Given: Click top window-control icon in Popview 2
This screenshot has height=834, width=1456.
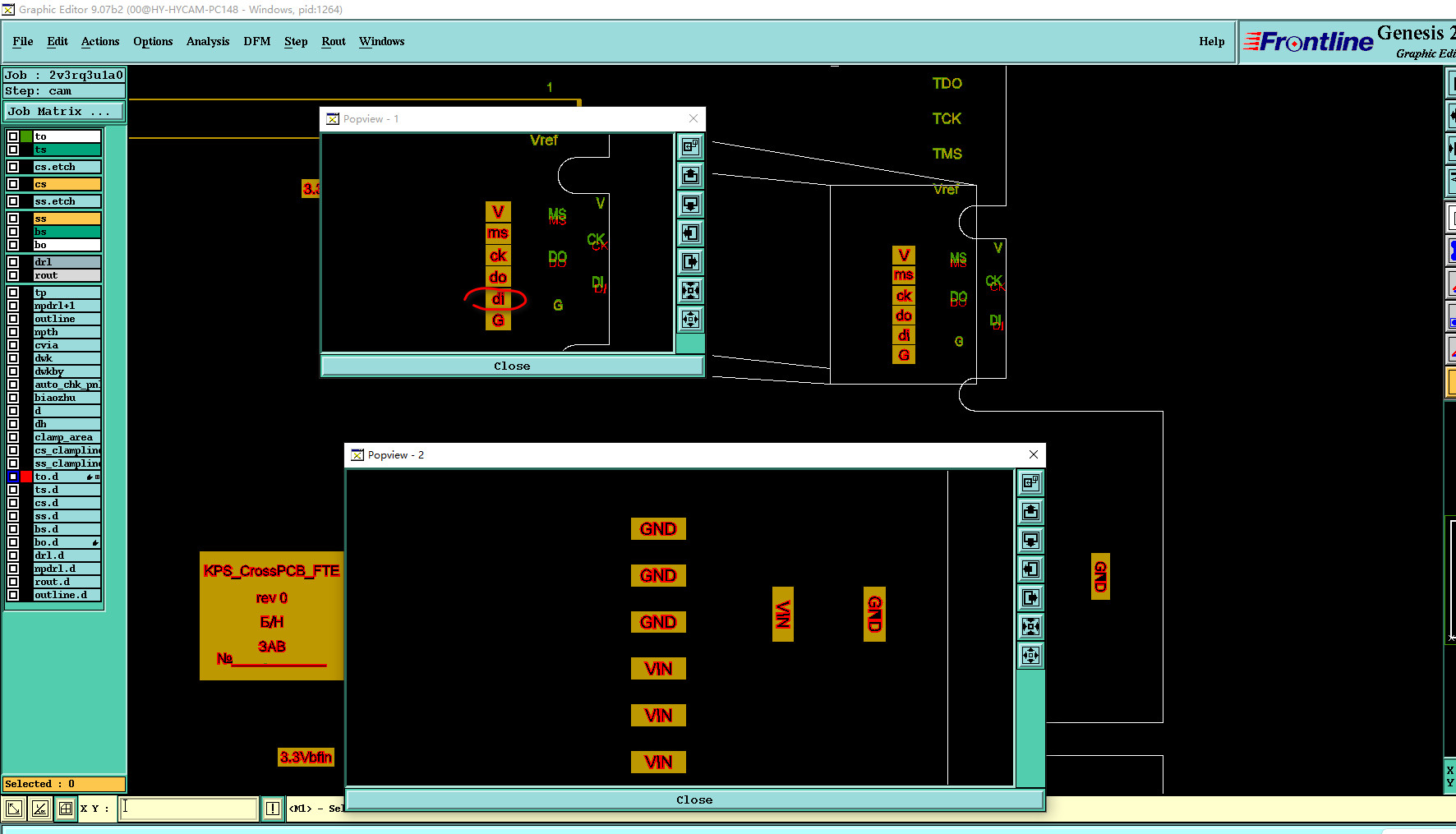Looking at the screenshot, I should tap(1031, 482).
